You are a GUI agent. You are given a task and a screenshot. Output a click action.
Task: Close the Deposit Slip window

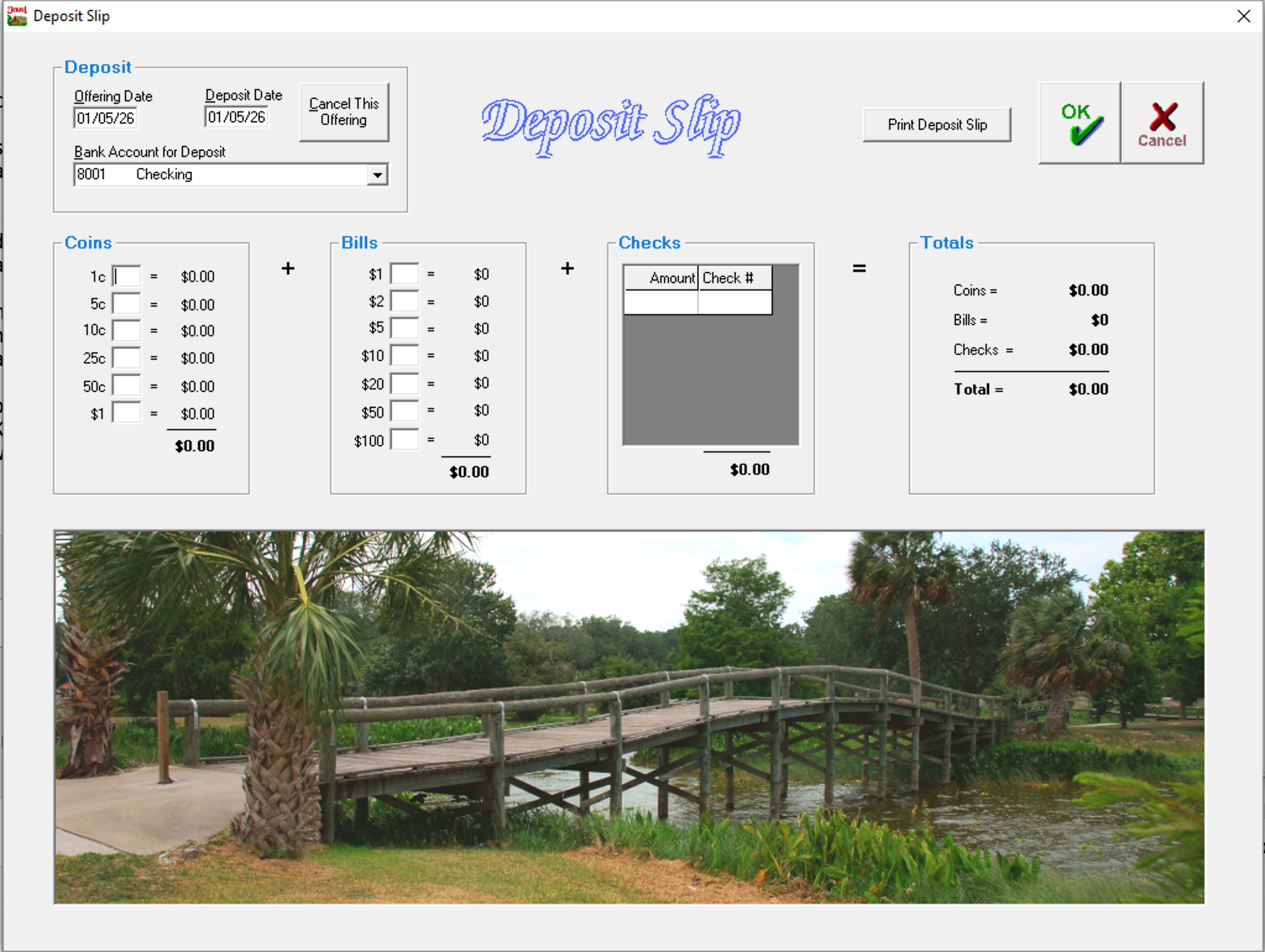point(1244,16)
